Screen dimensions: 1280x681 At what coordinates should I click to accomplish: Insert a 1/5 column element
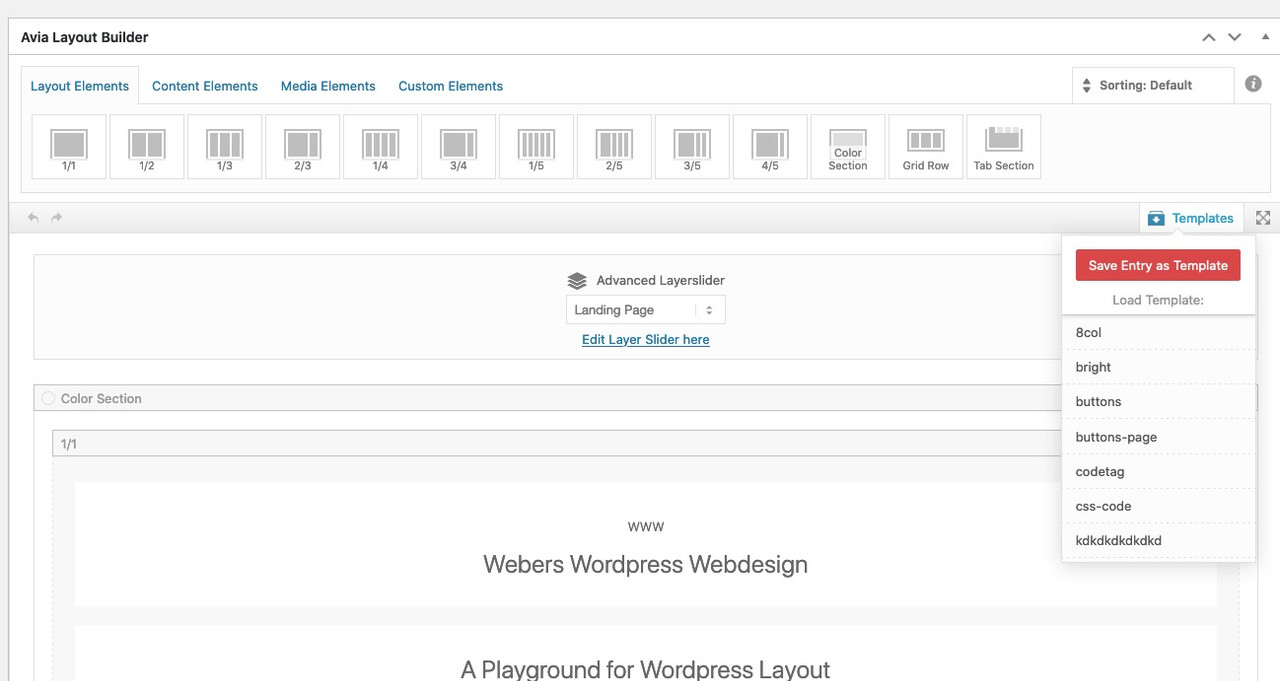pyautogui.click(x=537, y=147)
